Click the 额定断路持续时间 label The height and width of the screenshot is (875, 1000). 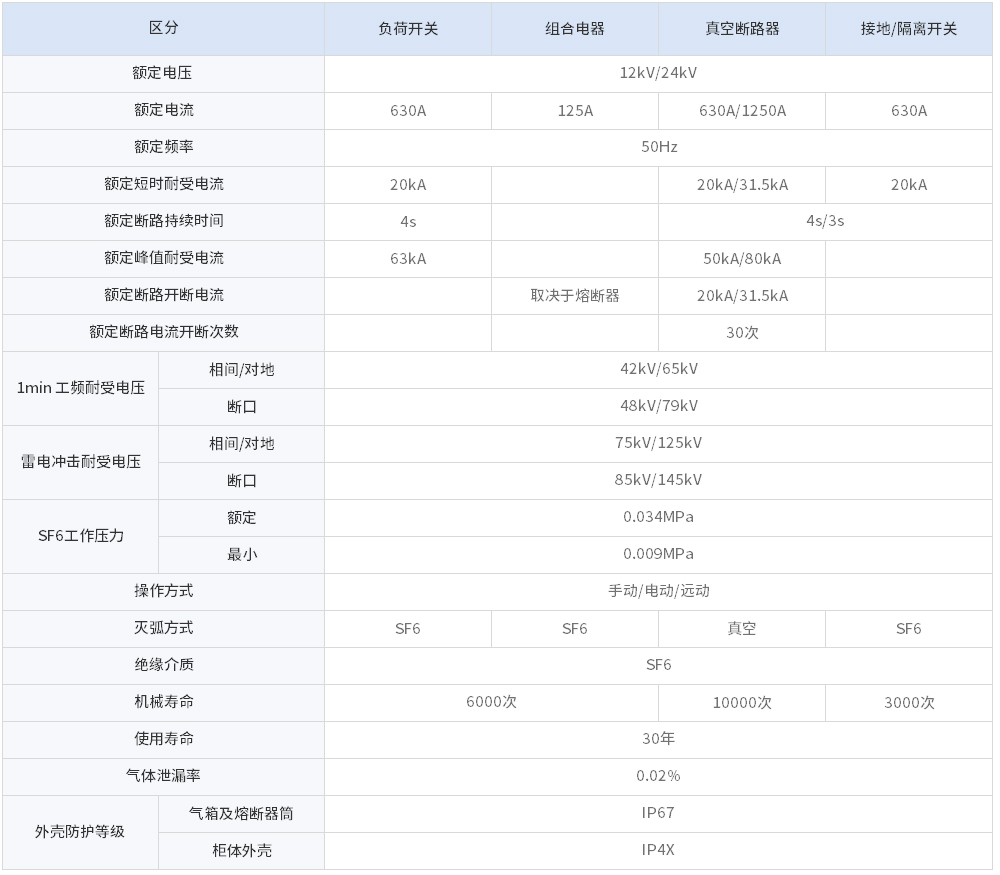163,221
